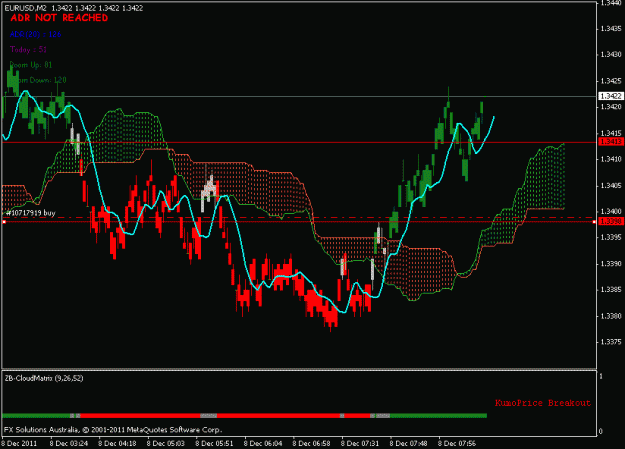Click the 1.3395 price scale value
The width and height of the screenshot is (625, 449).
611,238
